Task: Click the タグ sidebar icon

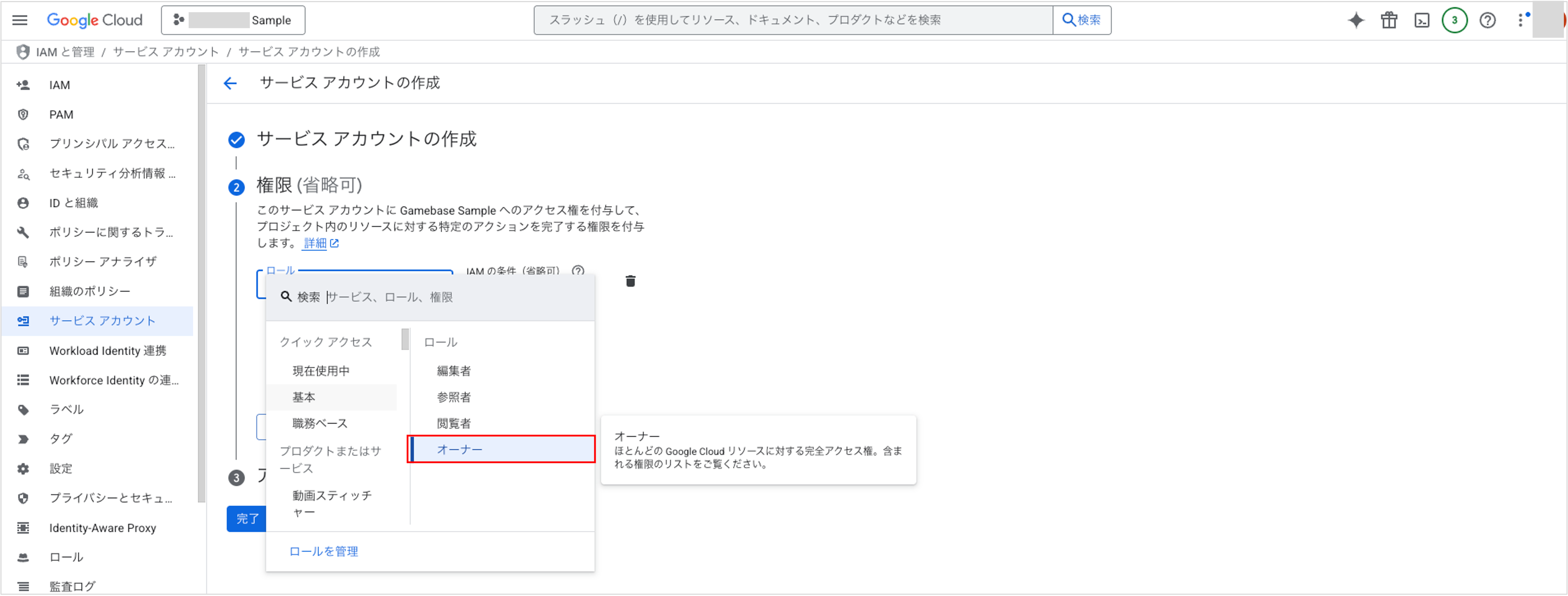Action: click(x=23, y=439)
